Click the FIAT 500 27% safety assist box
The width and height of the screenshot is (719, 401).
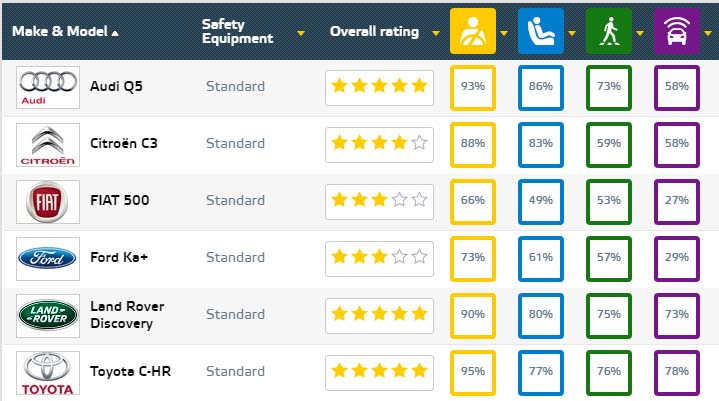676,201
